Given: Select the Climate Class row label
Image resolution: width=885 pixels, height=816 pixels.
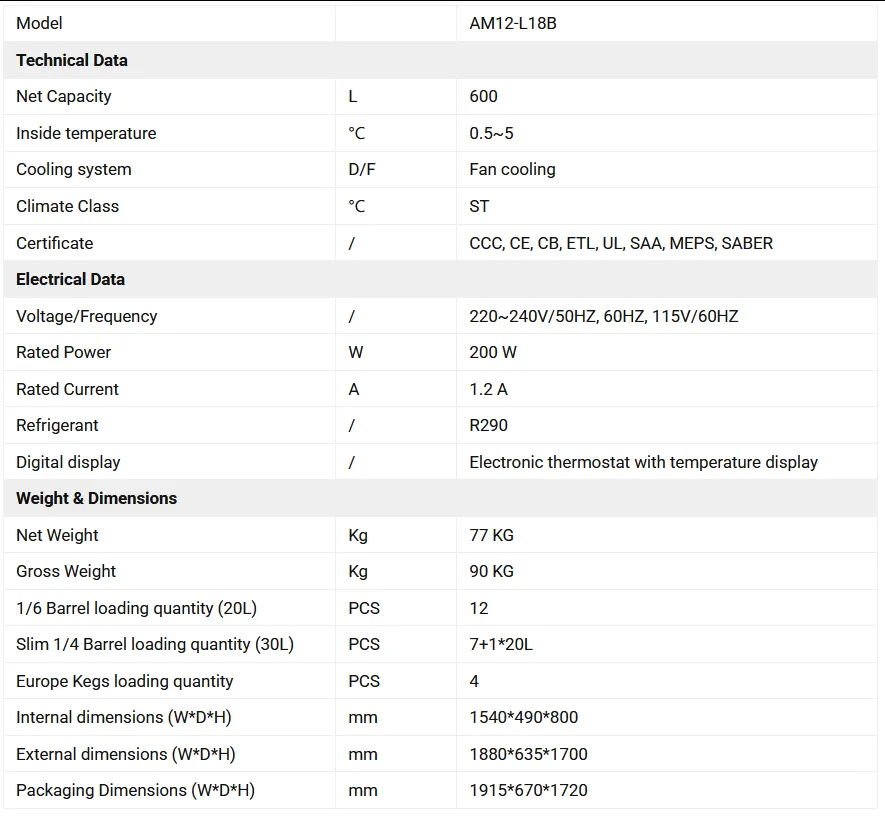Looking at the screenshot, I should tap(67, 206).
